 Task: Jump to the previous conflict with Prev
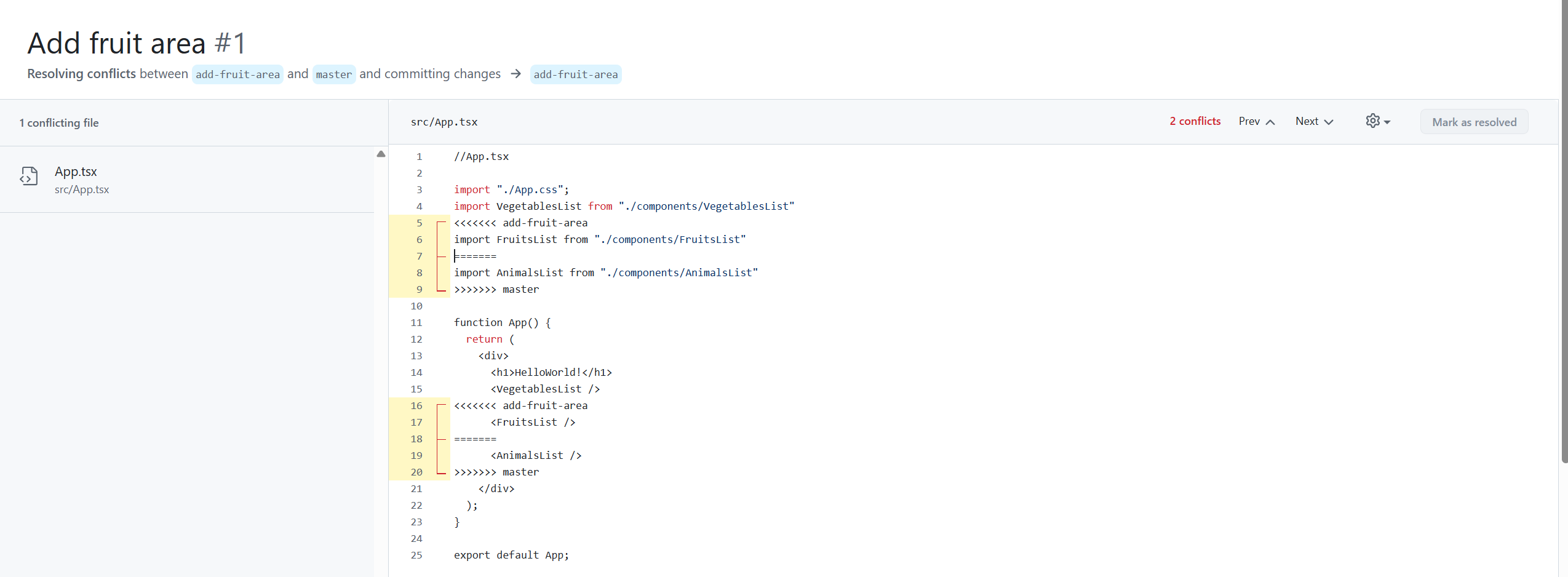click(x=1256, y=121)
